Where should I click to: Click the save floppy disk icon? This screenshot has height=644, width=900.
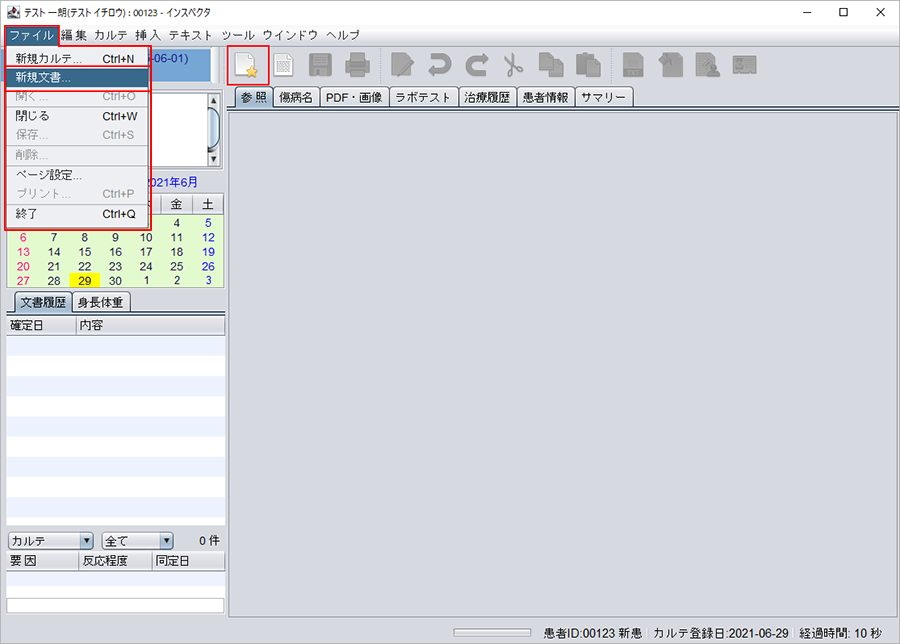(x=320, y=66)
